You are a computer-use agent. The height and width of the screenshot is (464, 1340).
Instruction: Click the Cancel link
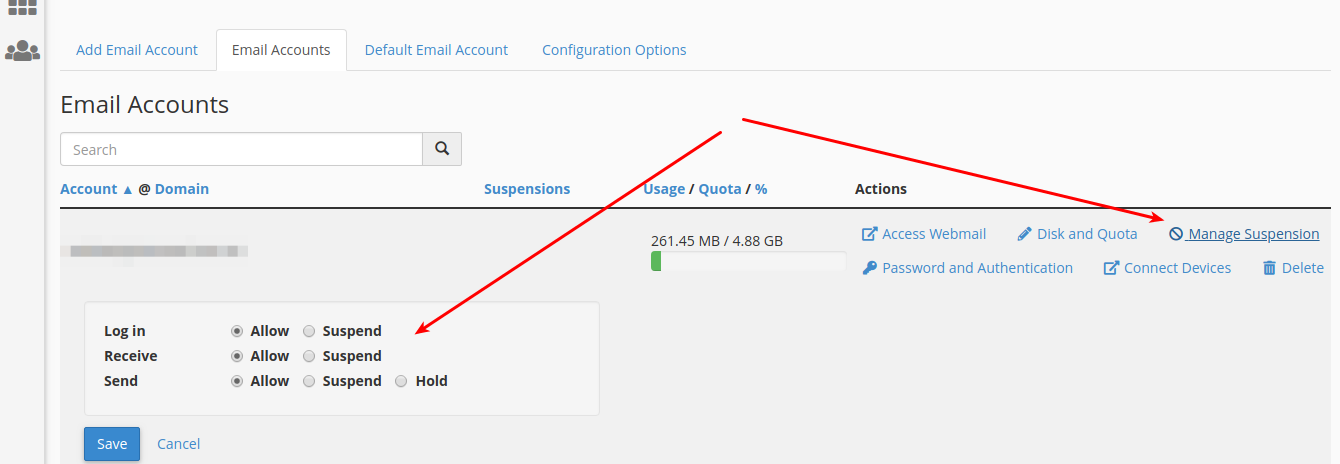[178, 444]
